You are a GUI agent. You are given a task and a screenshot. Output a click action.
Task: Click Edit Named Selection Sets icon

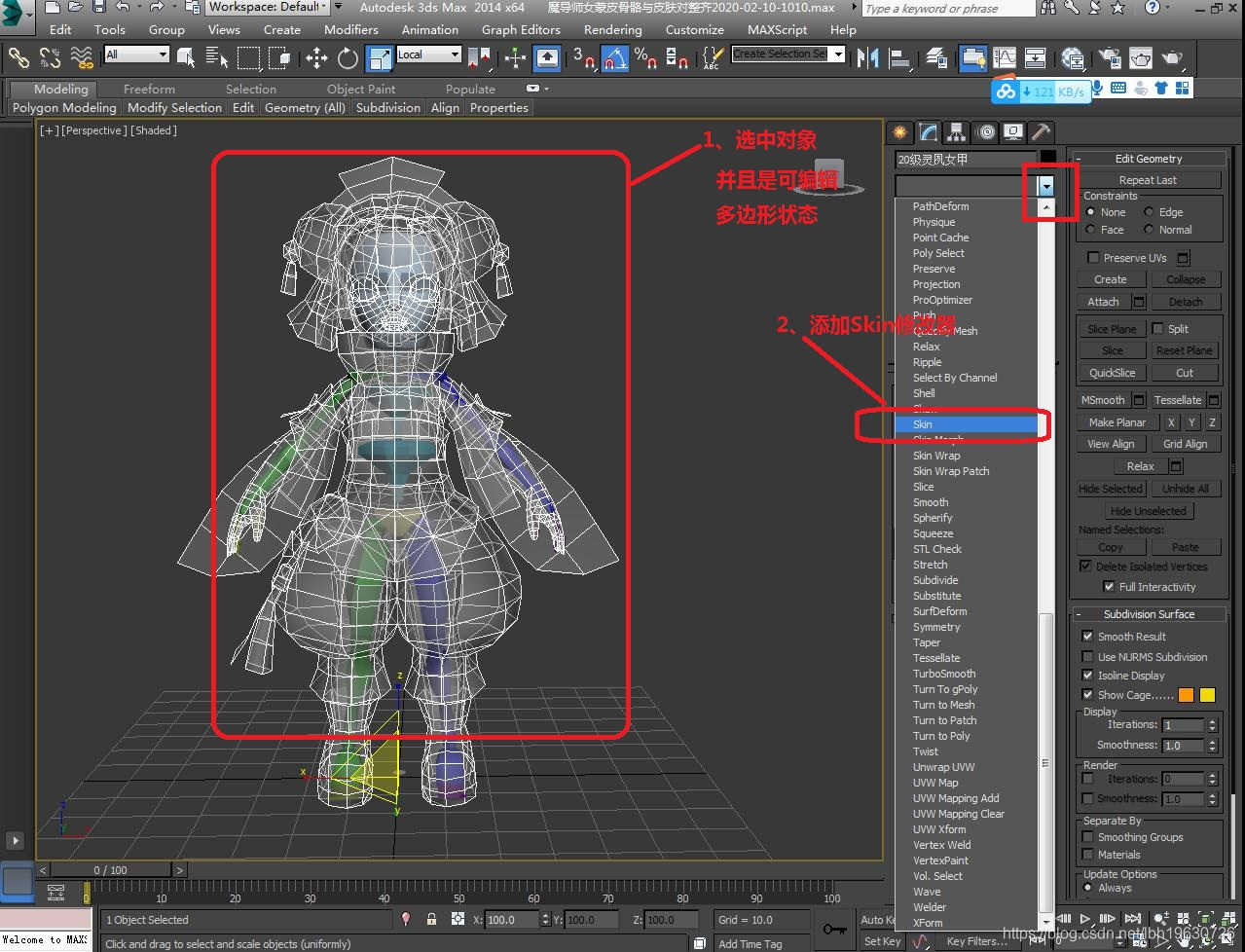pyautogui.click(x=714, y=57)
